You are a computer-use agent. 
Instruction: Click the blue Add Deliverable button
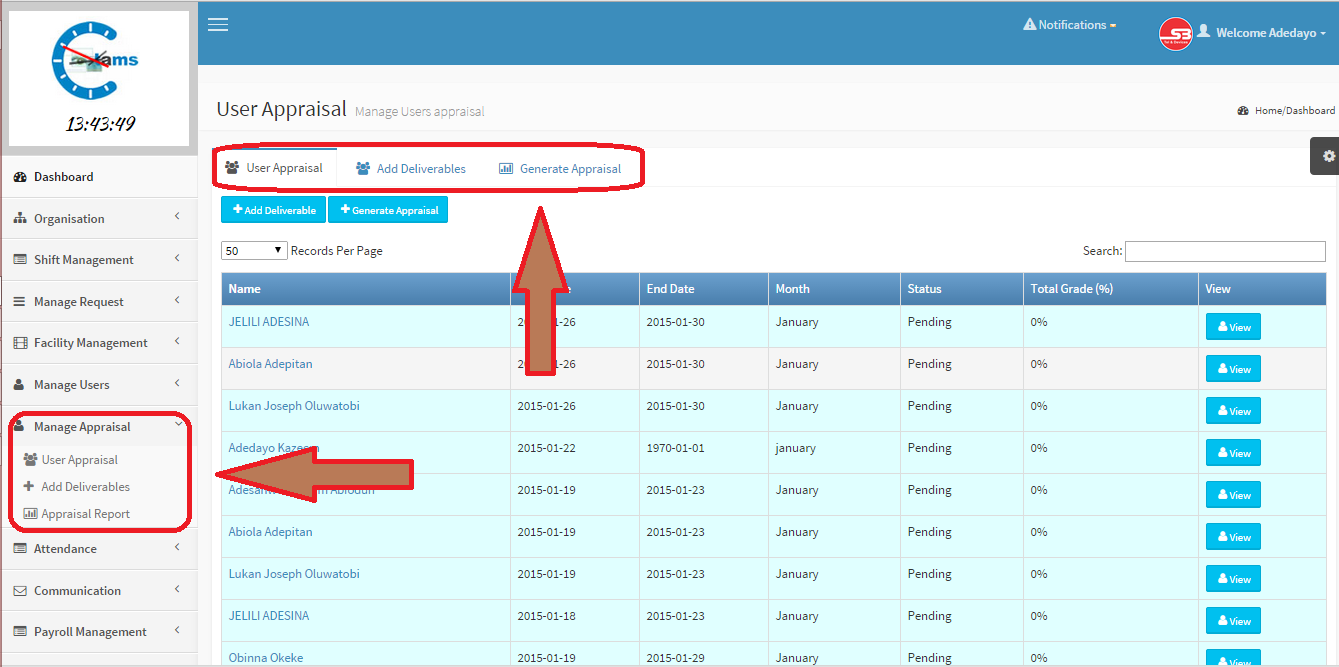pos(274,210)
